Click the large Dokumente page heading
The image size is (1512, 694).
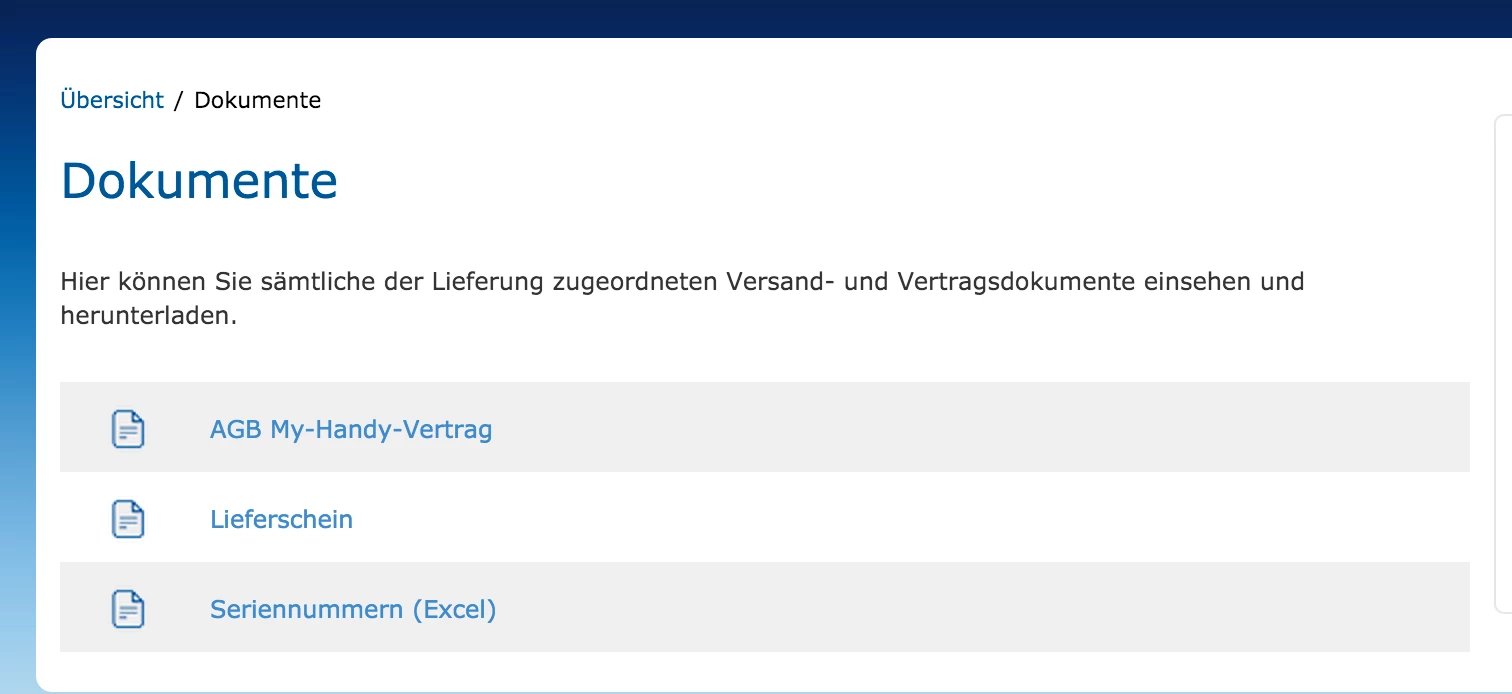[200, 181]
